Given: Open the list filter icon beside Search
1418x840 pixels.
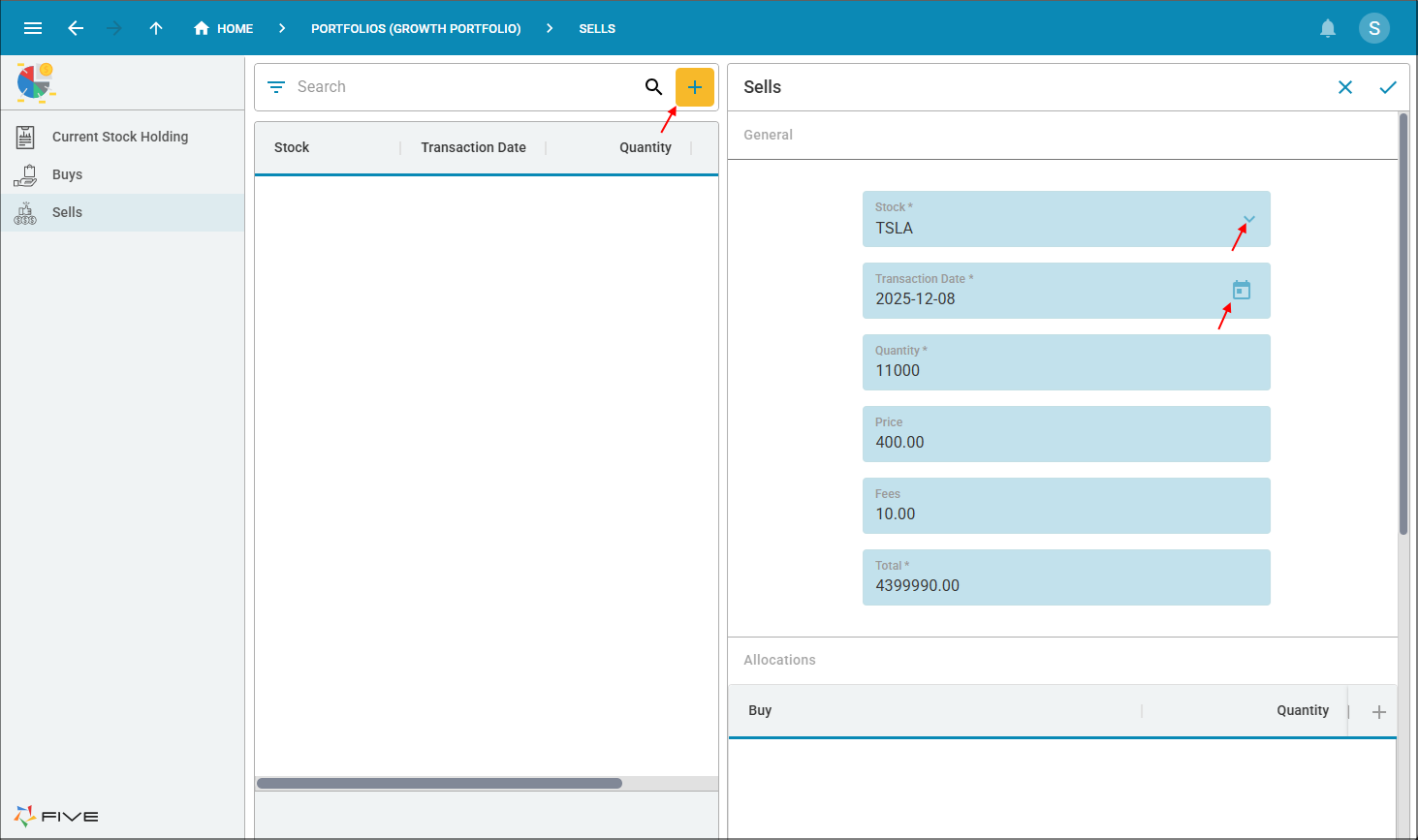Looking at the screenshot, I should pos(276,87).
